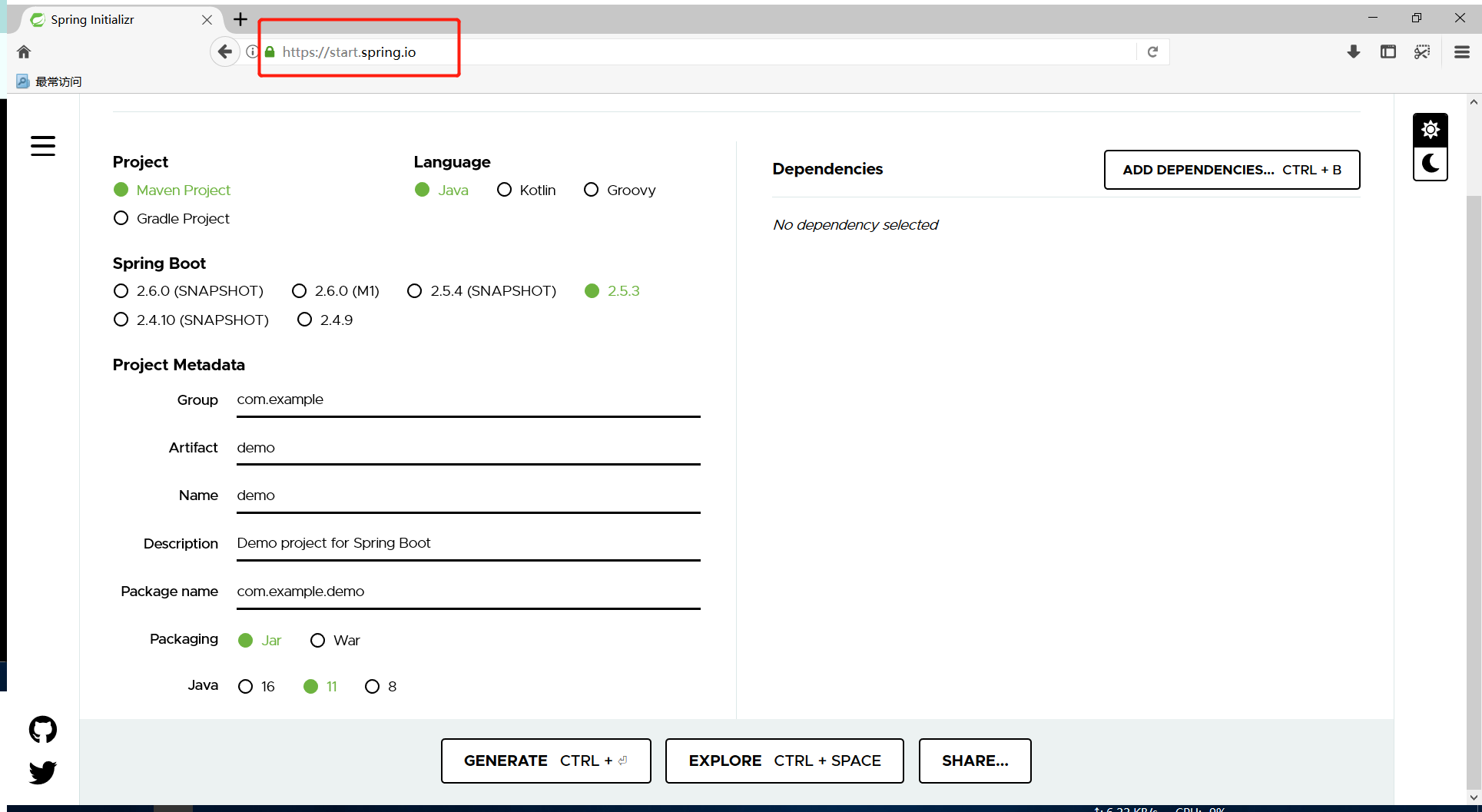1482x812 pixels.
Task: Click the Explore button
Action: [x=784, y=761]
